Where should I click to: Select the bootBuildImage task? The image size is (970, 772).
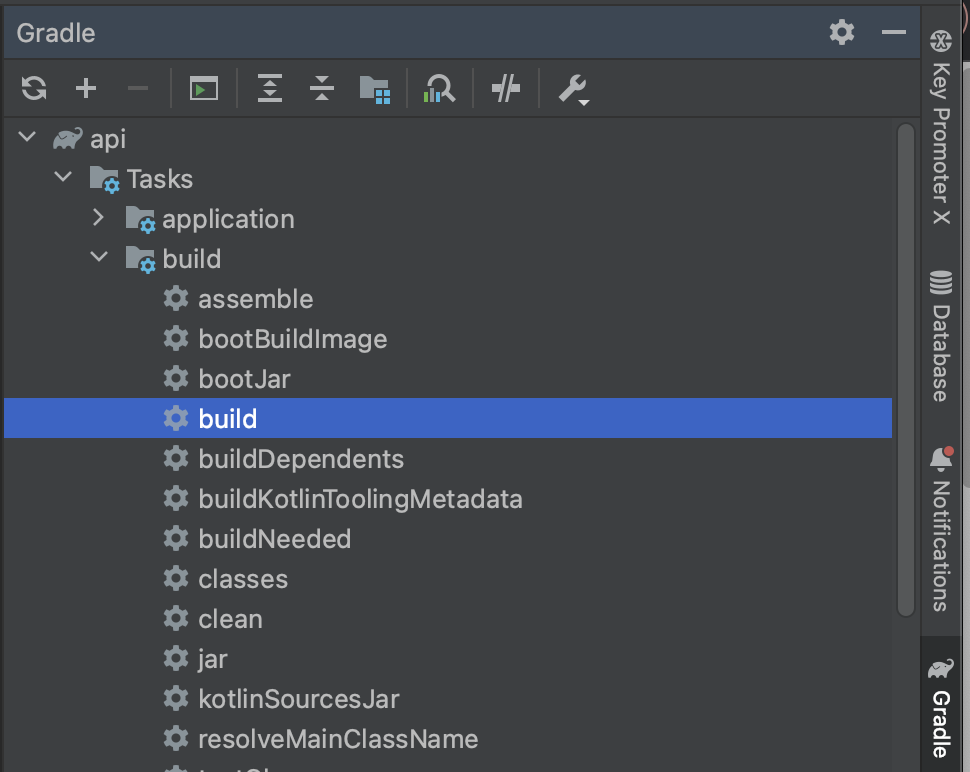[448, 339]
